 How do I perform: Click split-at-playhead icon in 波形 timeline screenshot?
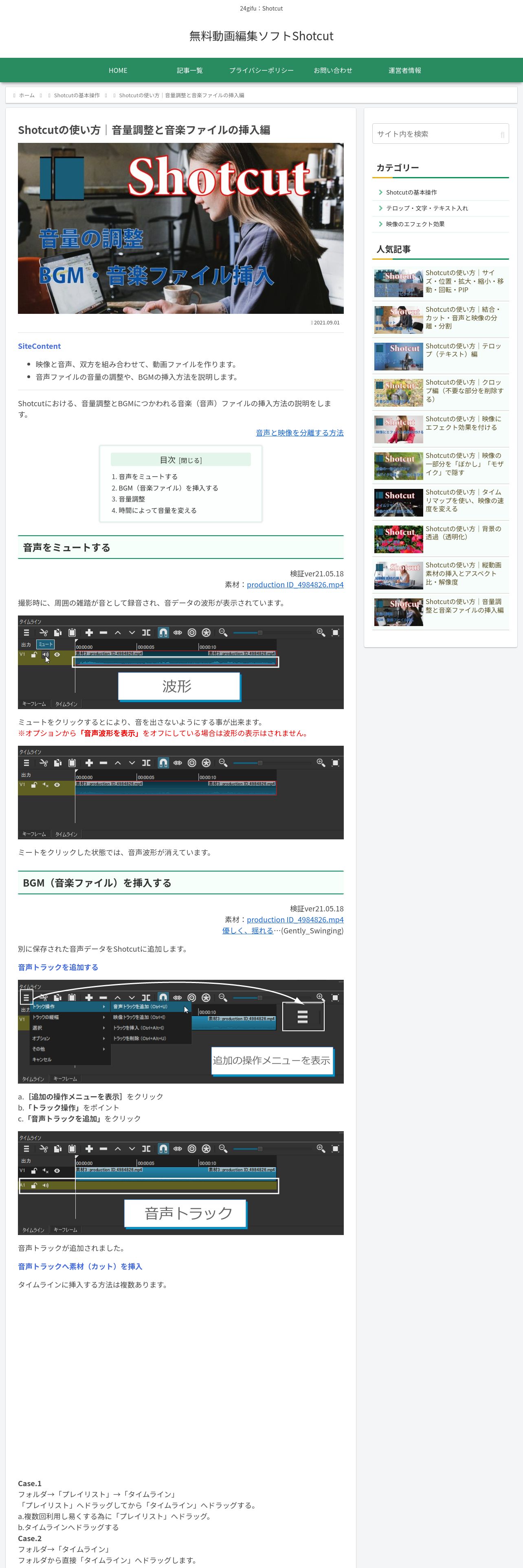pos(146,633)
